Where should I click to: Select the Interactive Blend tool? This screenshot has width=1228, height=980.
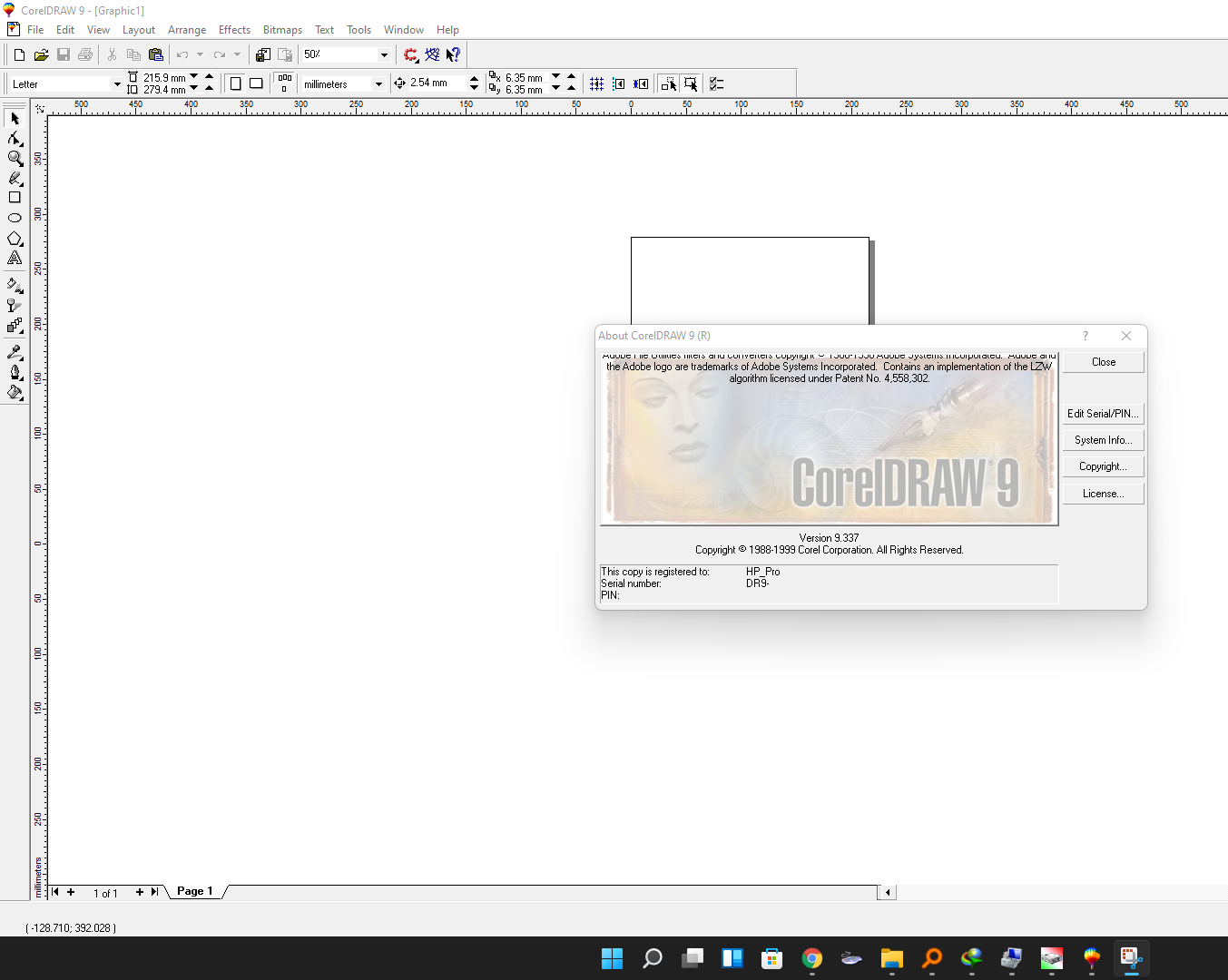(15, 326)
